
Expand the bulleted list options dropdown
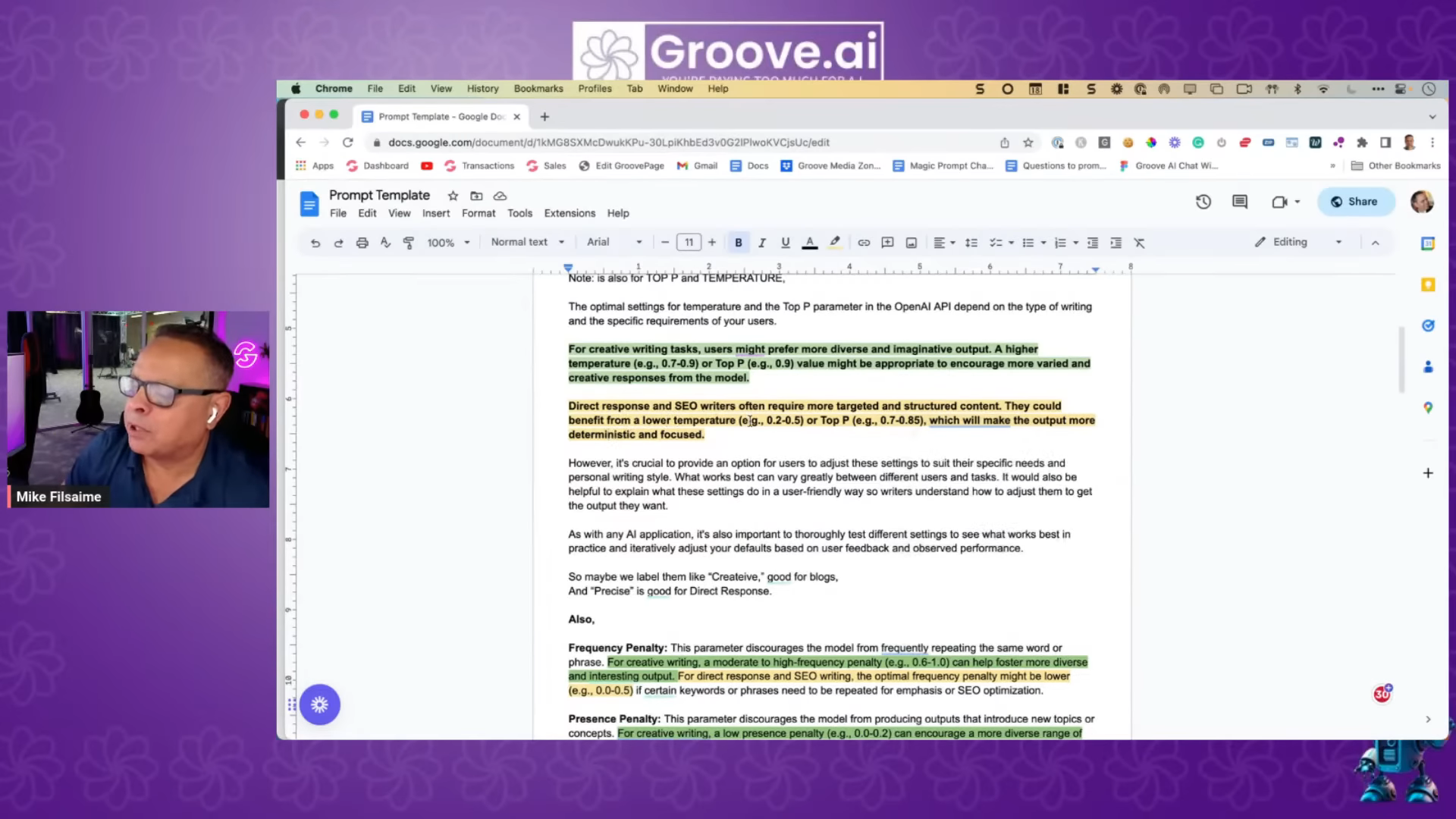pyautogui.click(x=1043, y=243)
